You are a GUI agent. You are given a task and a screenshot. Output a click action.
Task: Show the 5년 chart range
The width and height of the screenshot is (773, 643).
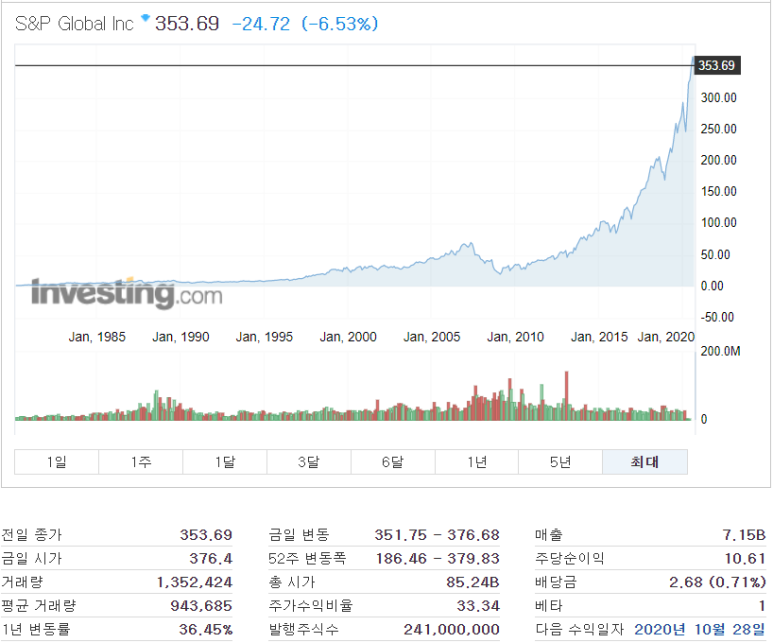(x=561, y=462)
